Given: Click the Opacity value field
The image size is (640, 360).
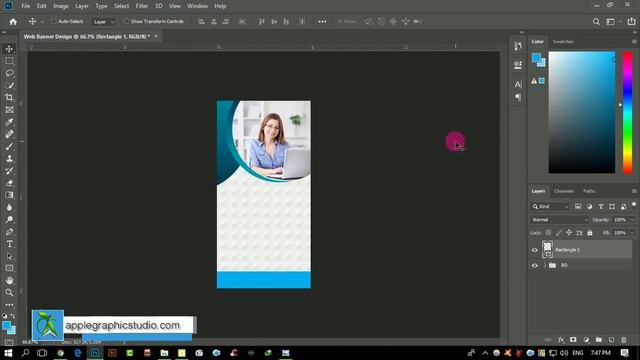Looking at the screenshot, I should (x=620, y=220).
